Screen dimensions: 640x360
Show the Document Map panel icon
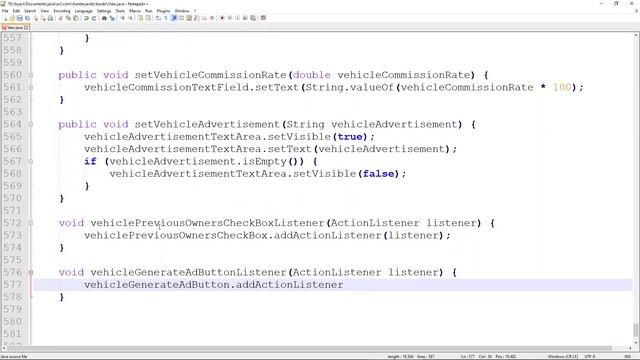coord(189,18)
